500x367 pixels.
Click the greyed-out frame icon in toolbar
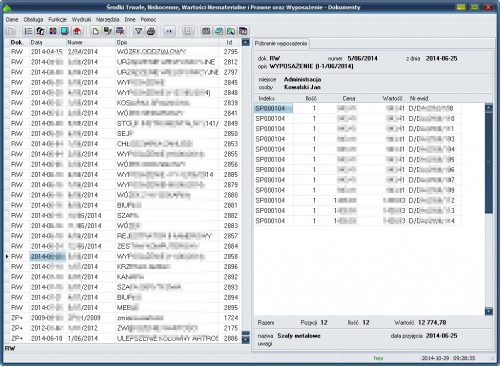[x=188, y=31]
